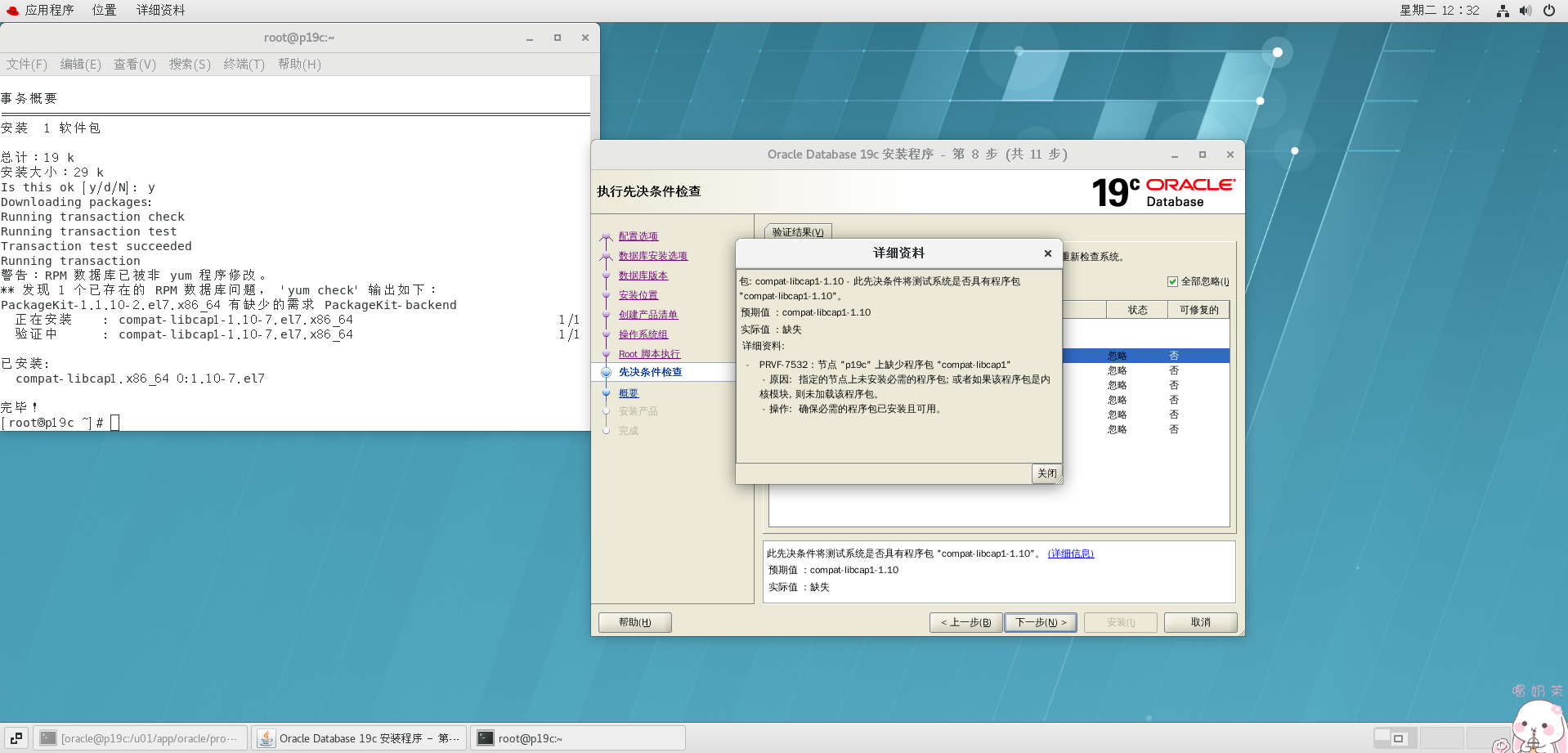
Task: Open 文件(F) menu in terminal
Action: tap(27, 64)
